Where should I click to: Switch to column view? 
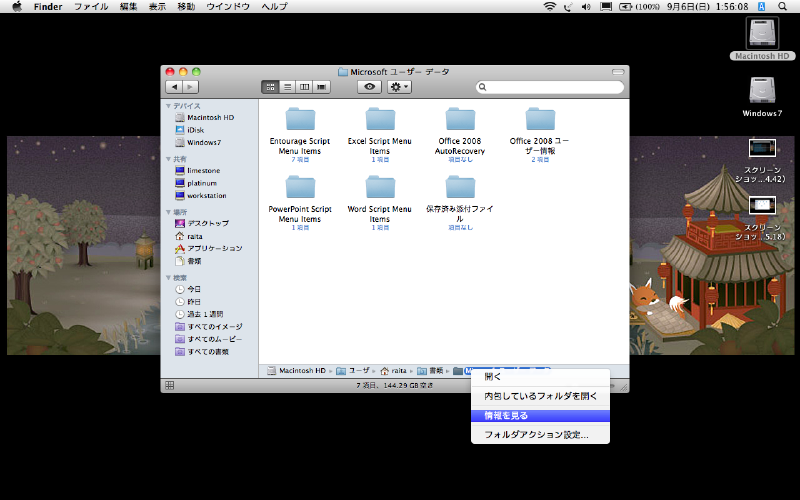[305, 87]
